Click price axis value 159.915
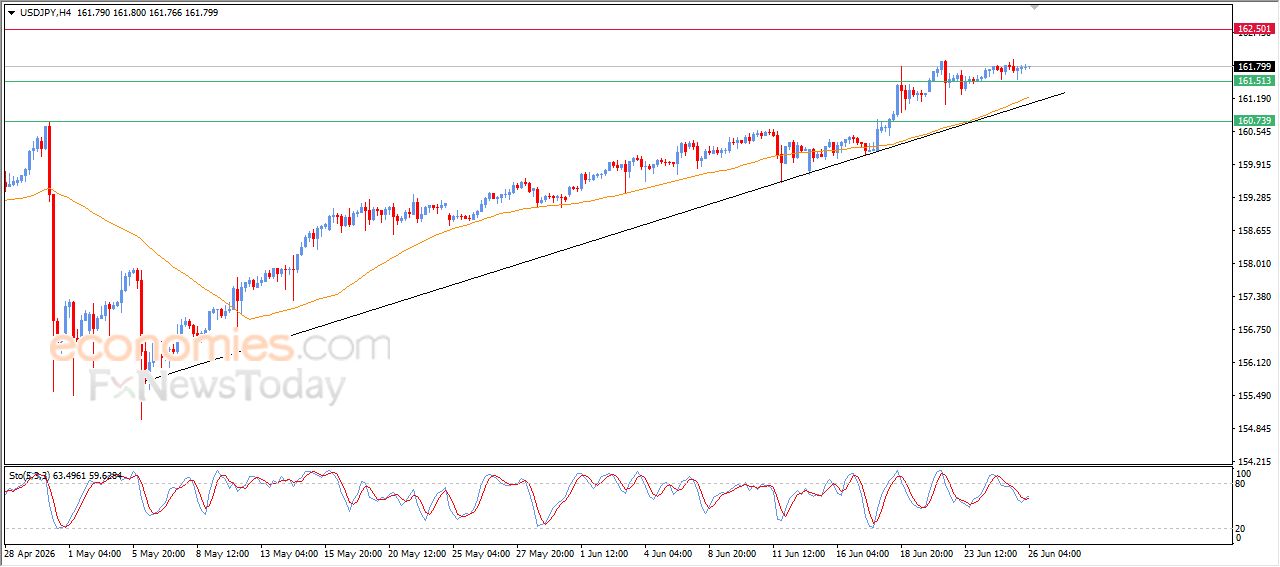The image size is (1280, 567). (1253, 165)
